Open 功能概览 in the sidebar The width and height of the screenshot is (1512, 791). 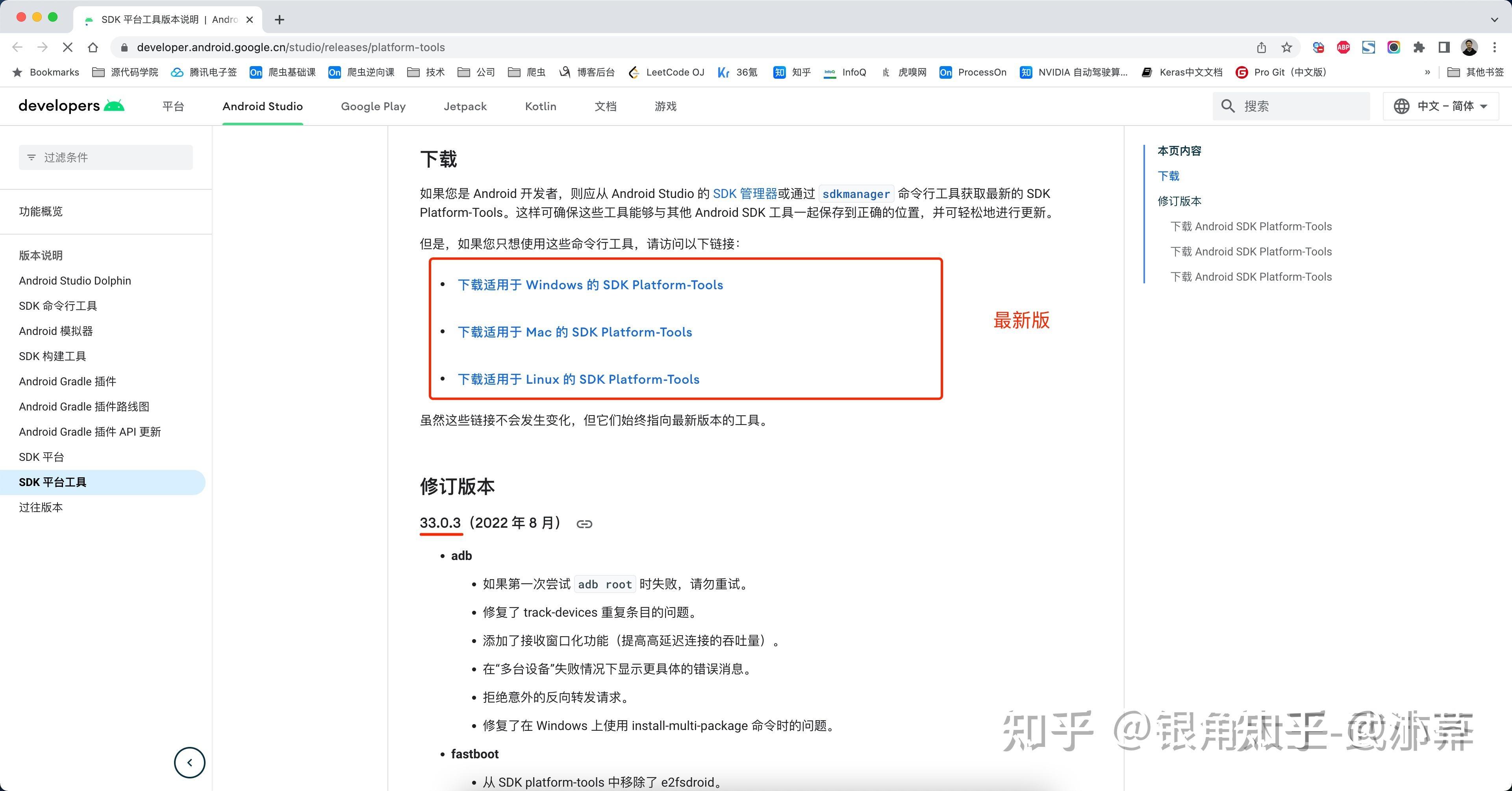tap(41, 211)
